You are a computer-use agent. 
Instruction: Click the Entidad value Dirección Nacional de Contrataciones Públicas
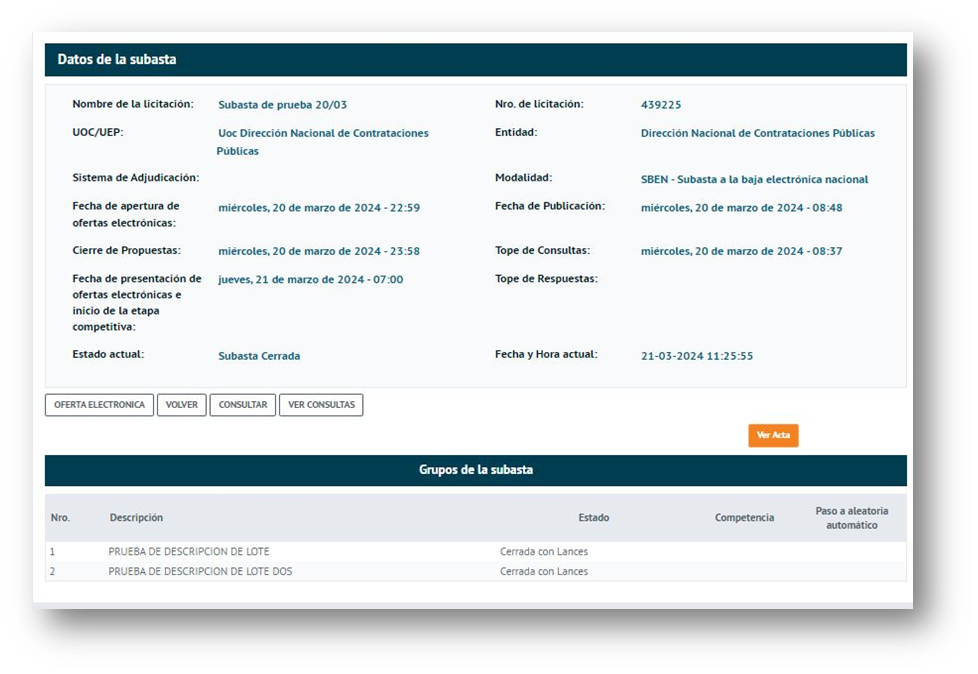click(x=758, y=133)
